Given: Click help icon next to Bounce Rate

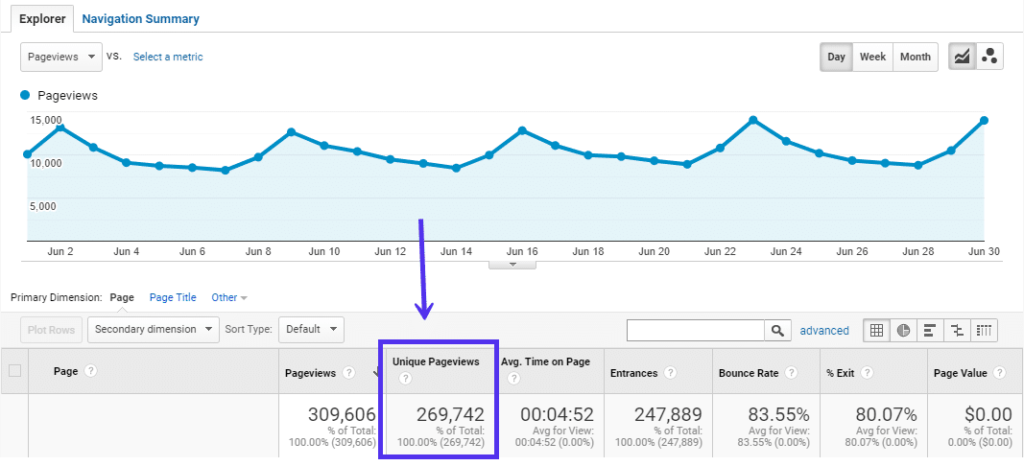Looking at the screenshot, I should (x=792, y=373).
